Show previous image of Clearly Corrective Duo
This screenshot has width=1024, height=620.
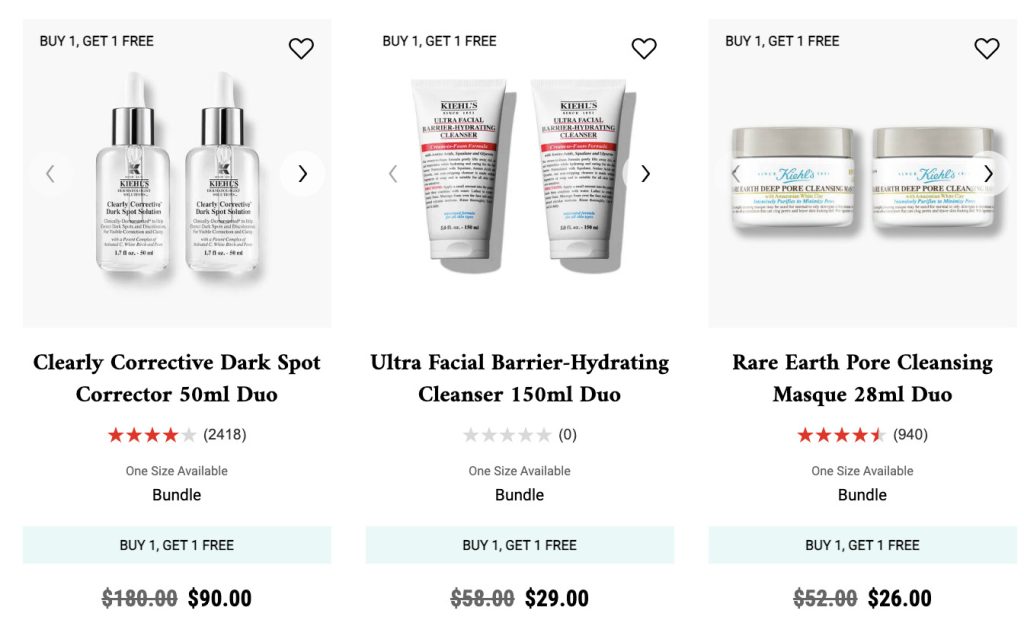click(50, 174)
